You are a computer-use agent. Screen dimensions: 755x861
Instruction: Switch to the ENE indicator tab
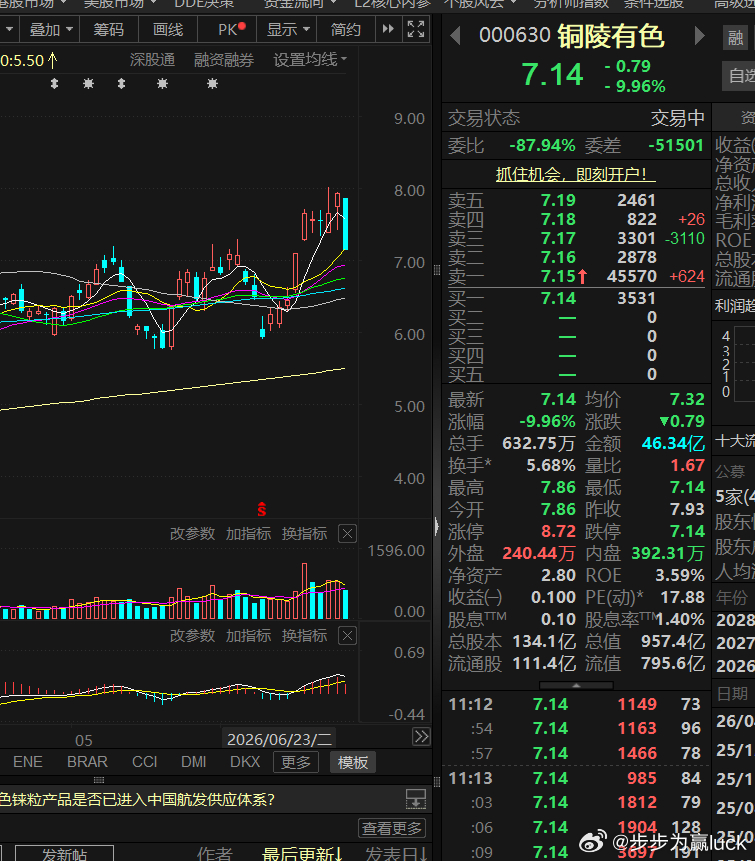pos(27,762)
